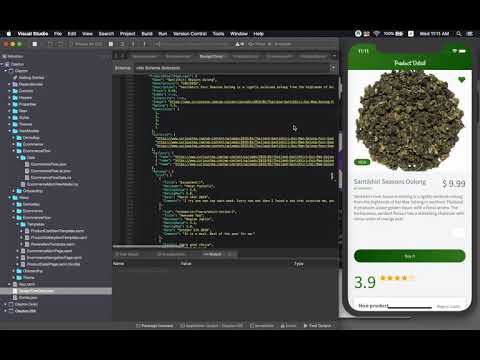Click the star rating in the phone preview
This screenshot has height=360, width=480.
(397, 278)
